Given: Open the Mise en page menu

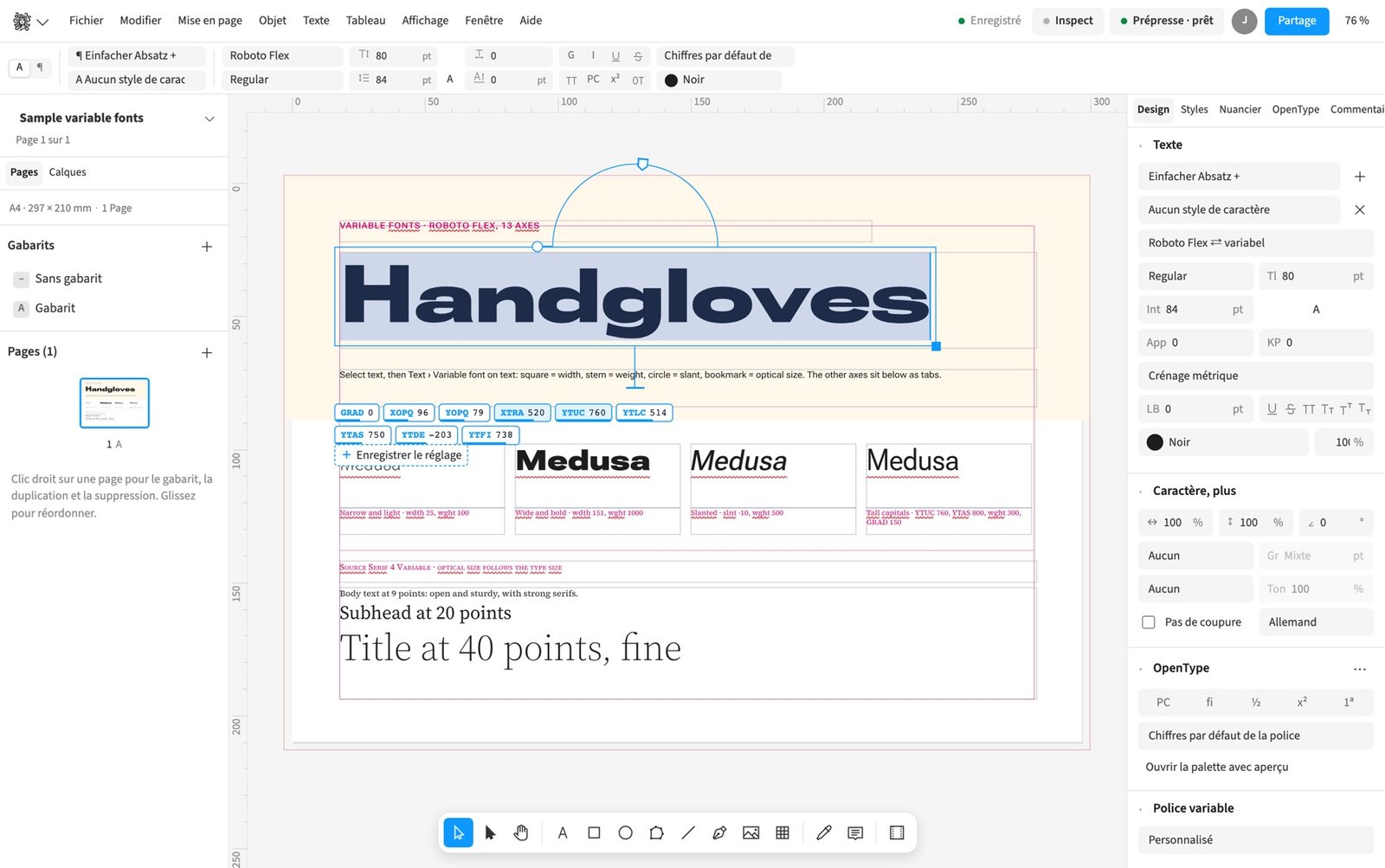Looking at the screenshot, I should 209,21.
